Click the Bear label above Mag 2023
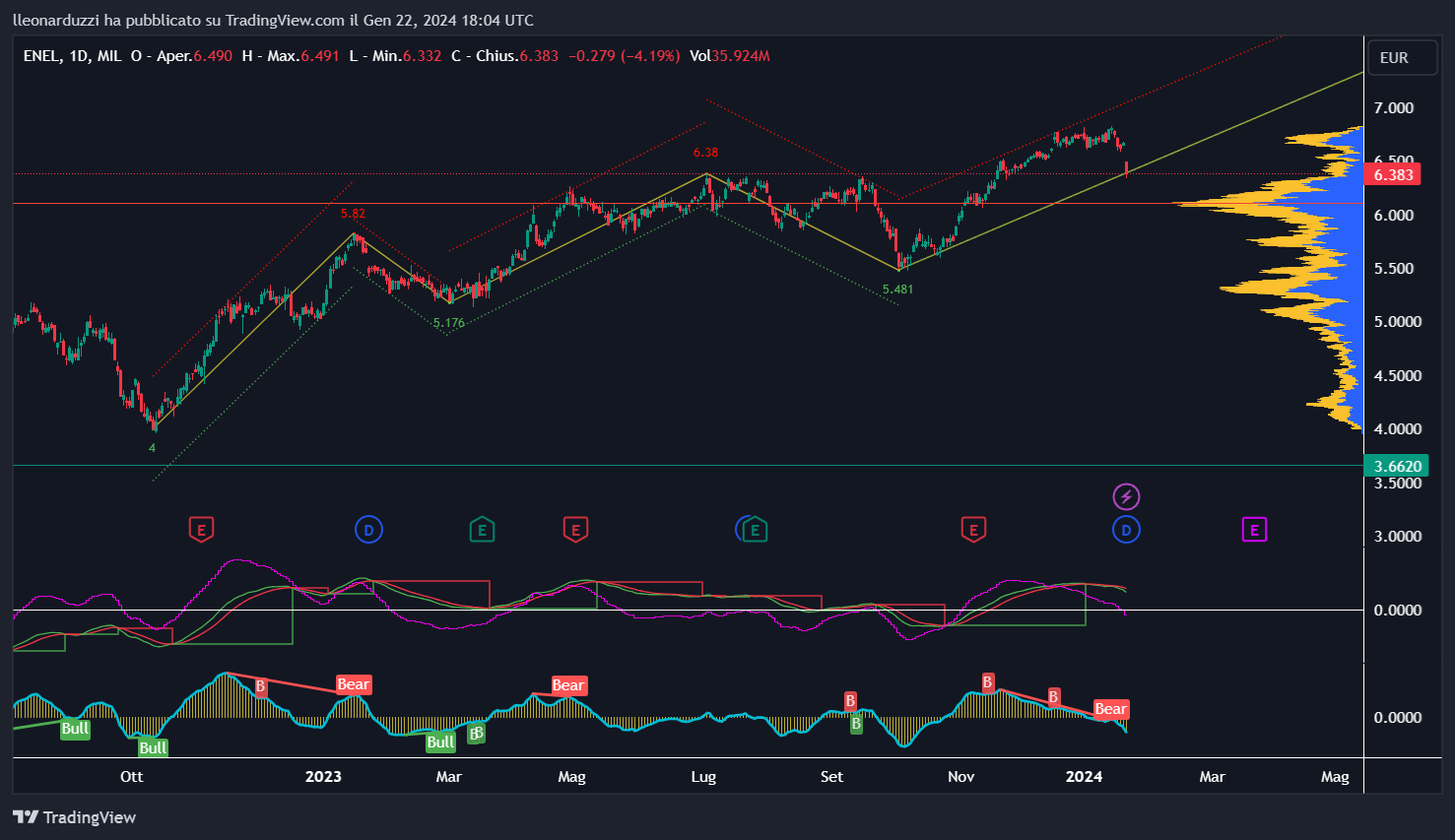This screenshot has width=1455, height=840. [x=568, y=685]
